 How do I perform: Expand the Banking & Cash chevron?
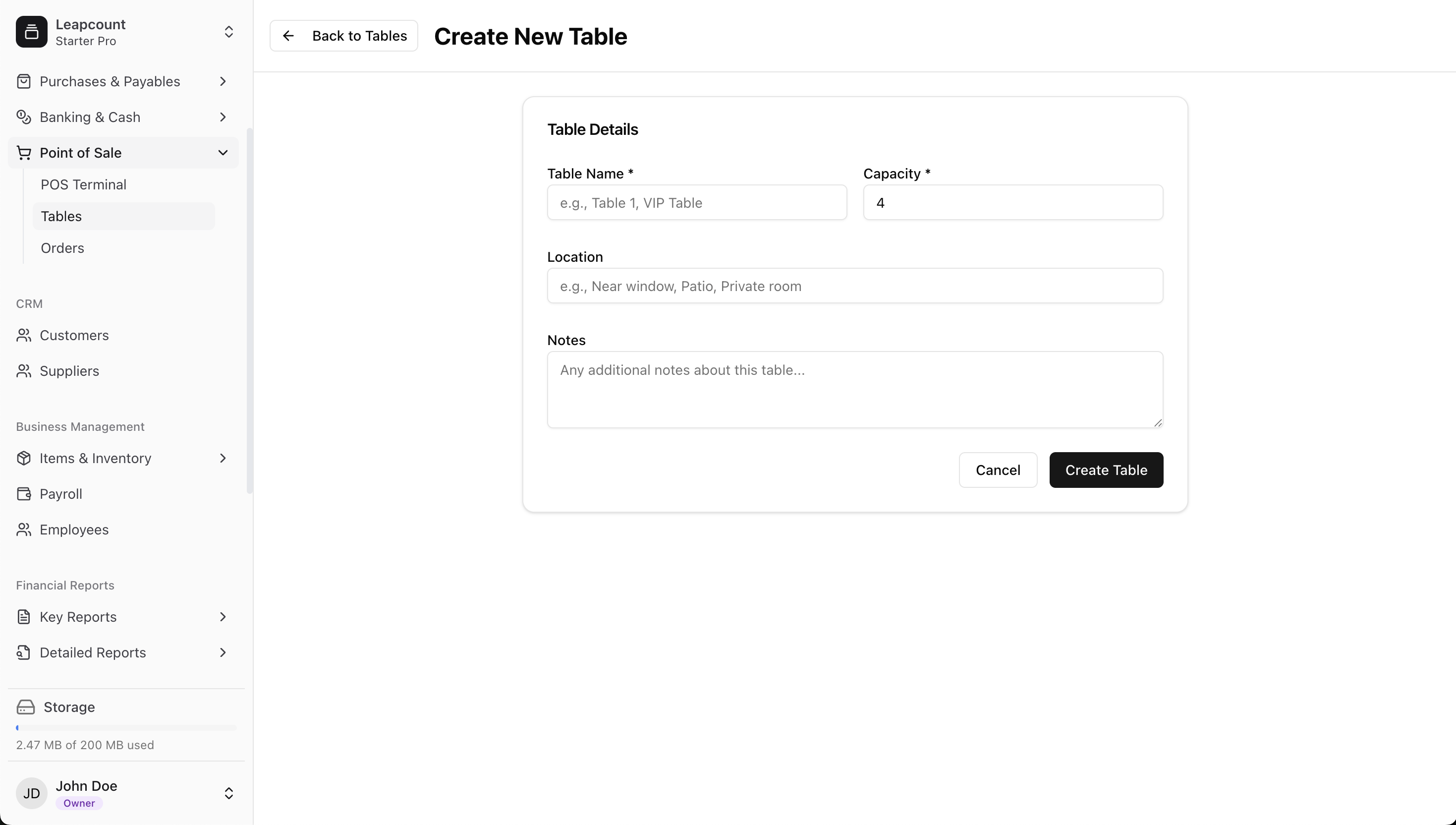point(223,118)
